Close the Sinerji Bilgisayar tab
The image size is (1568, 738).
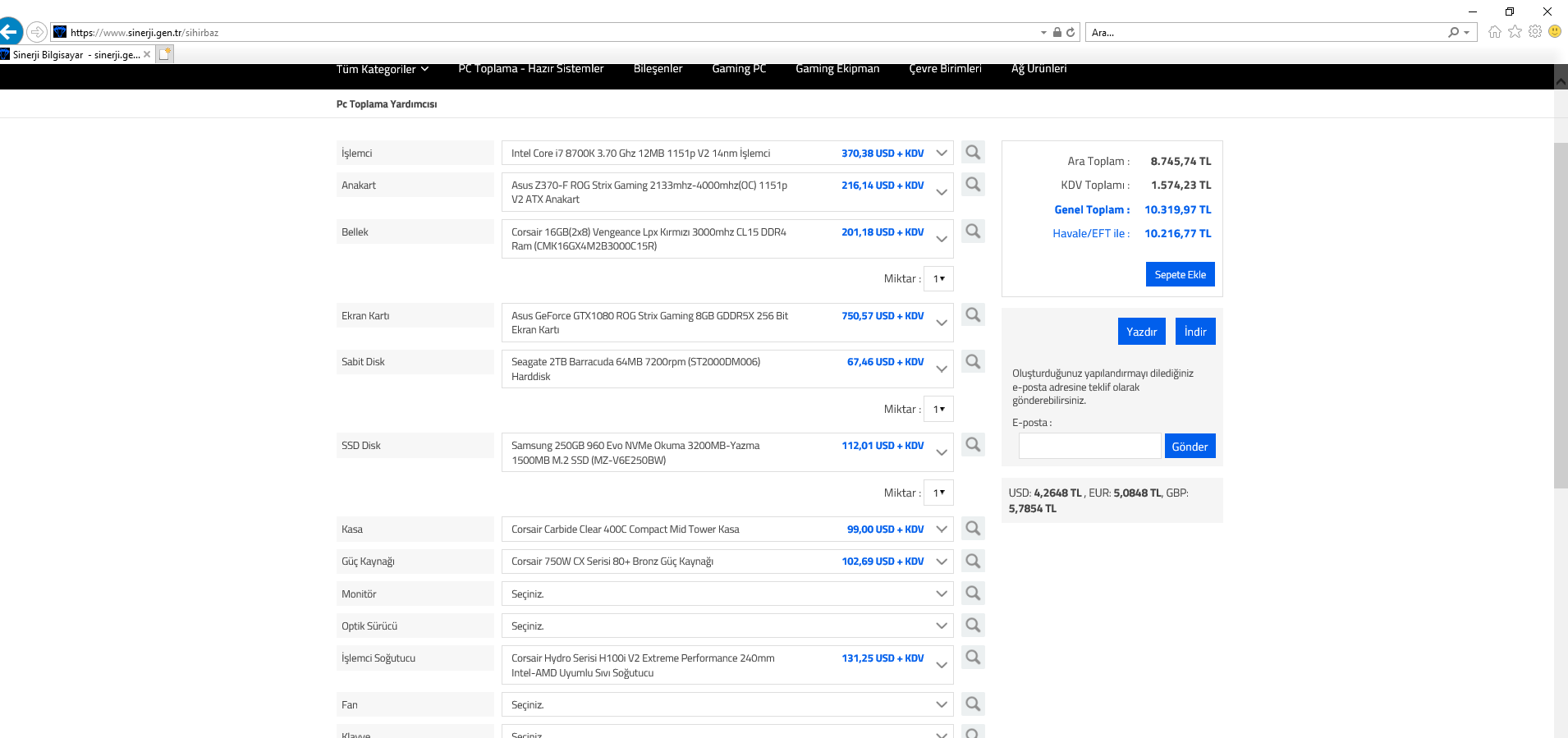(147, 54)
